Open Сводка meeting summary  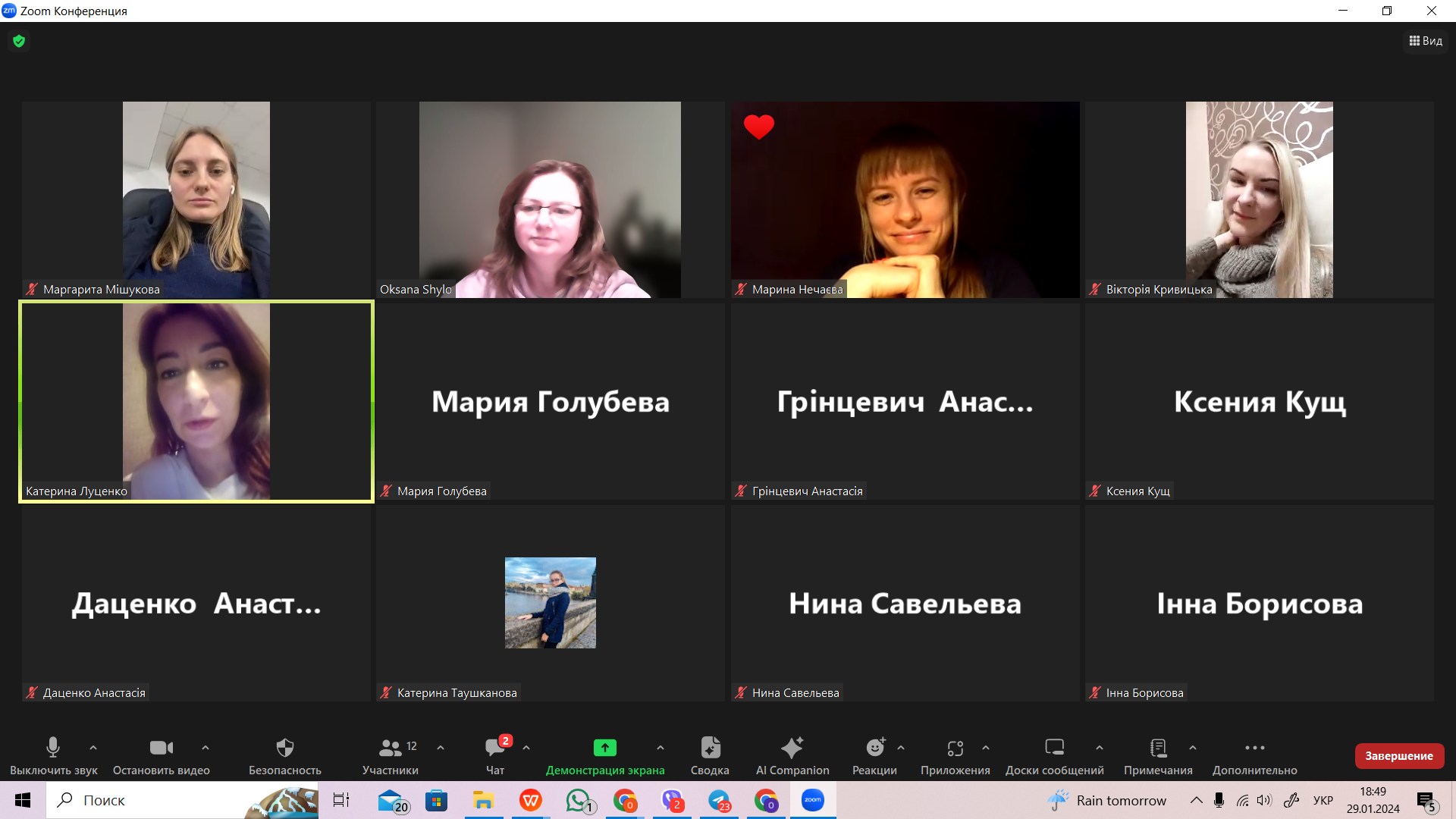(x=710, y=756)
